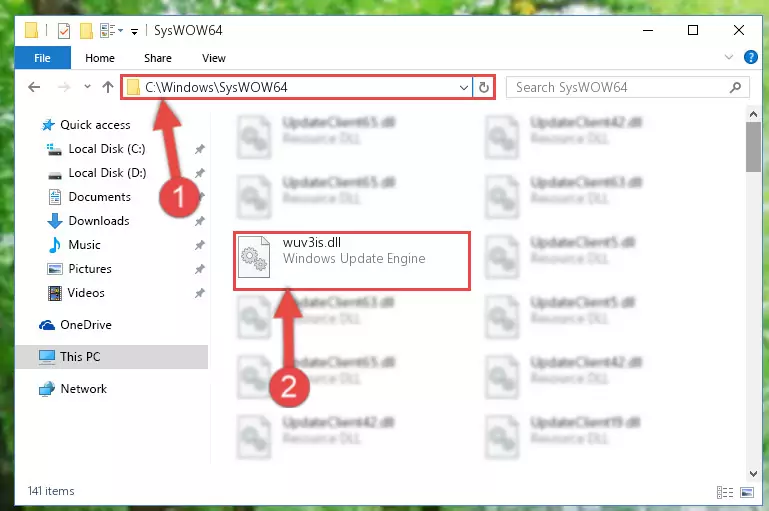The image size is (769, 511).
Task: Click the pin icon beside Pictures
Action: point(200,269)
